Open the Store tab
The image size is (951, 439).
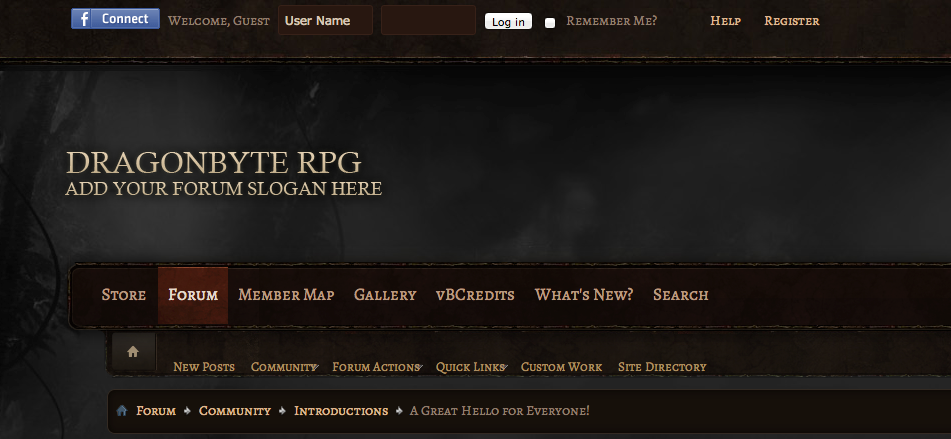(124, 295)
